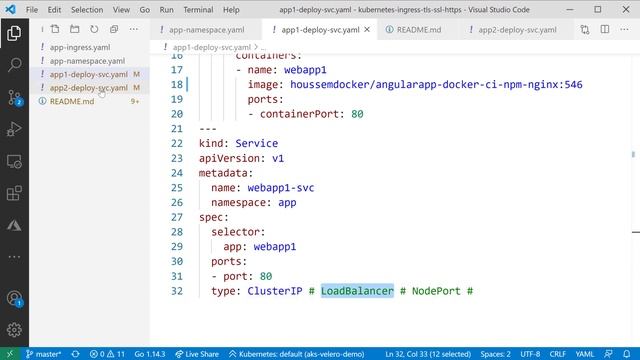The image size is (640, 360).
Task: Open changes compare icon in editor toolbar
Action: click(x=585, y=29)
